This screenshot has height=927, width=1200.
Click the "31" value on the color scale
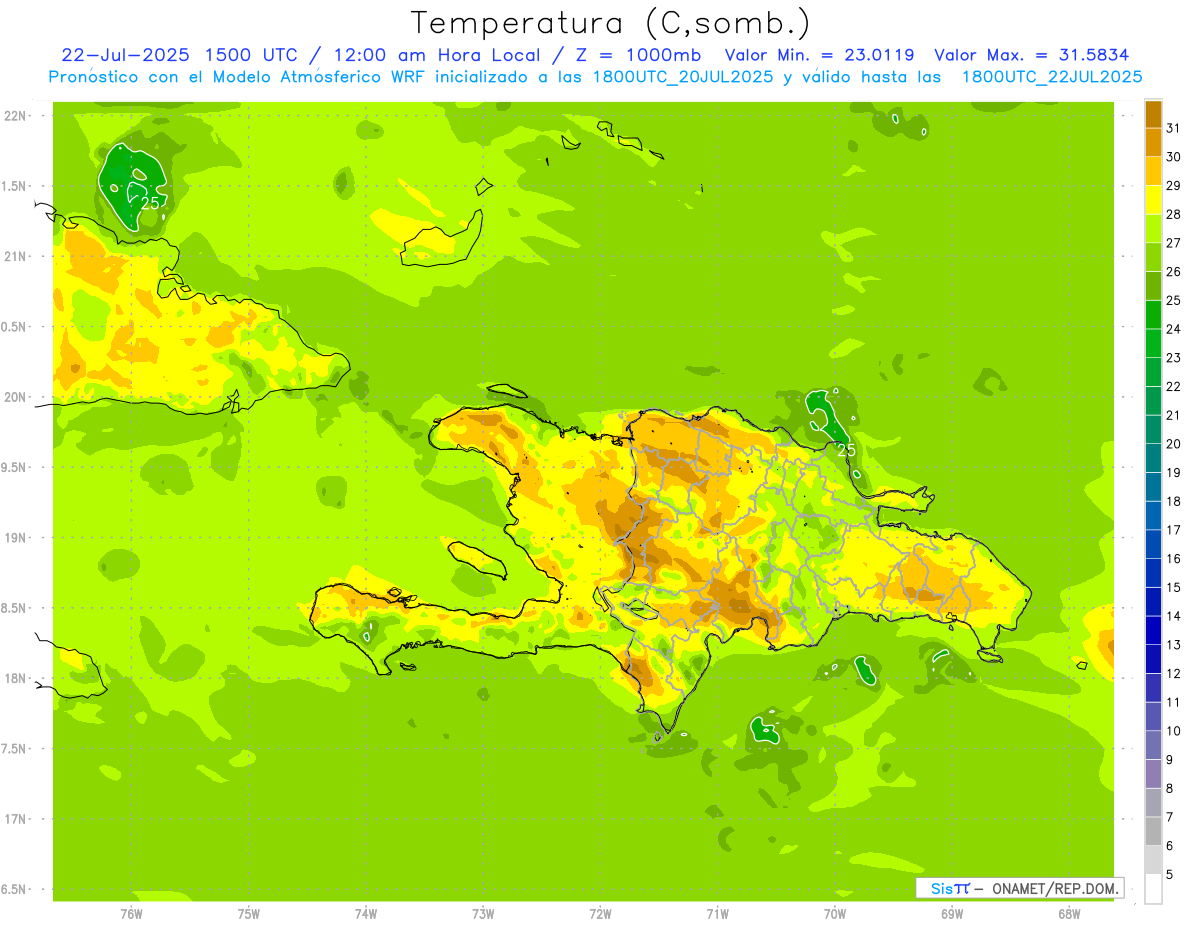point(1174,128)
